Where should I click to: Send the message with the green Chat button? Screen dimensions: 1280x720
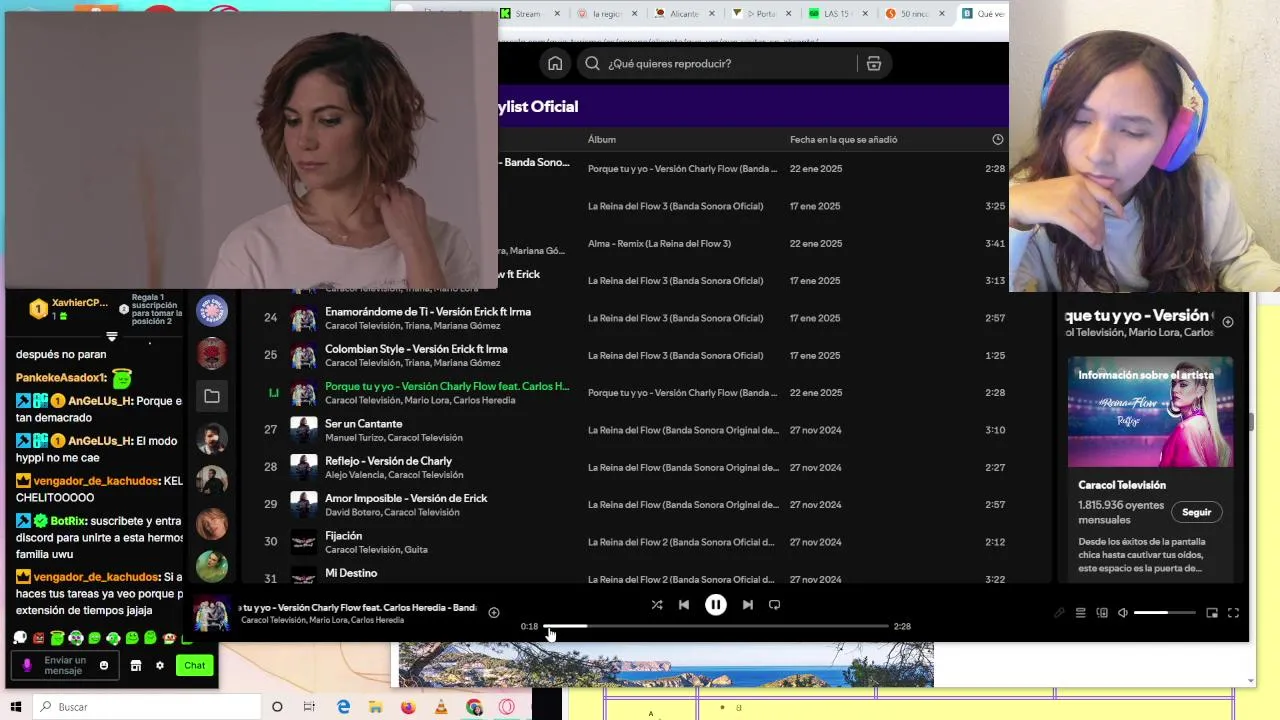195,665
